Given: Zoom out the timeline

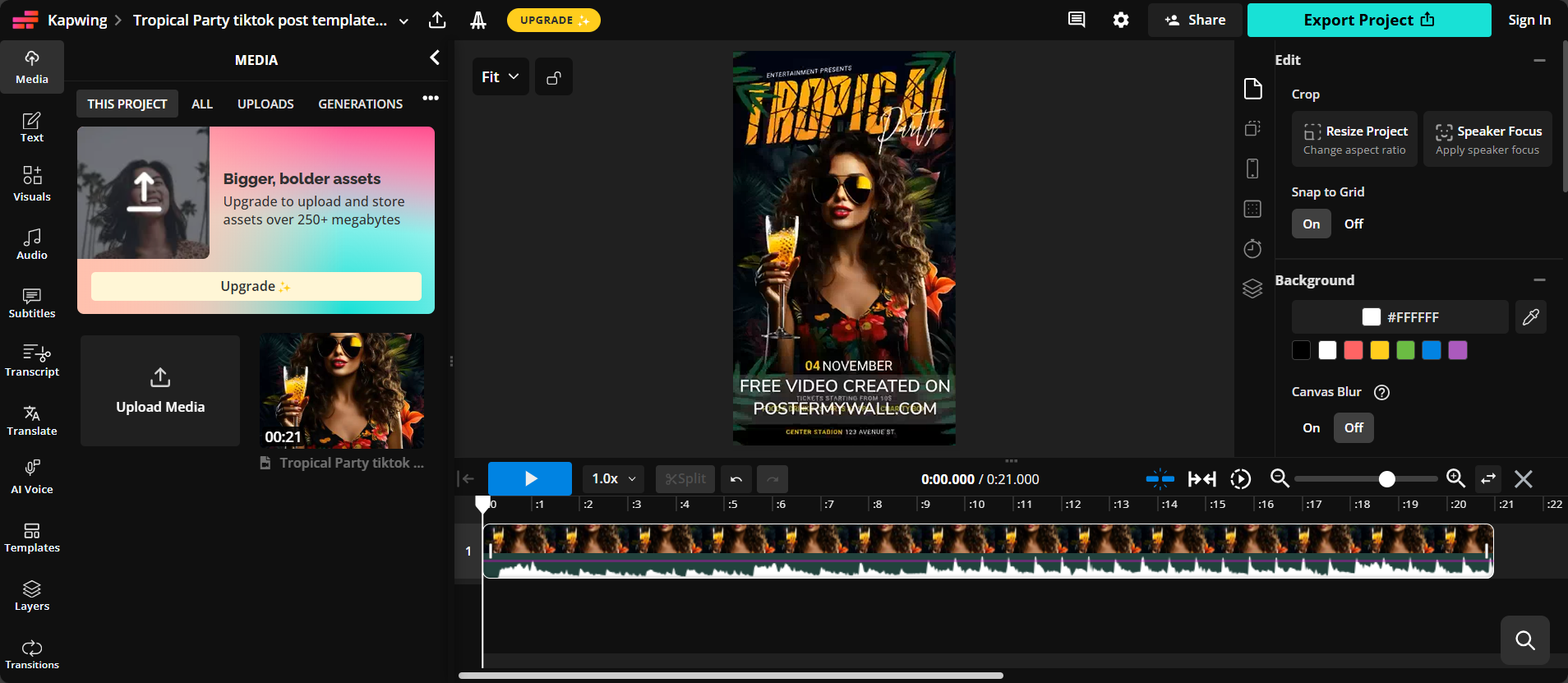Looking at the screenshot, I should 1280,478.
